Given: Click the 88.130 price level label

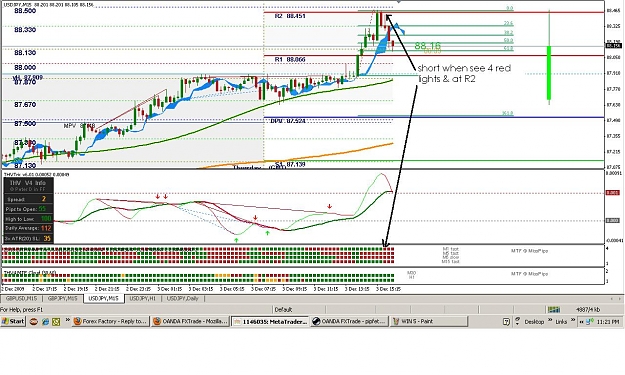Looking at the screenshot, I should (25, 53).
